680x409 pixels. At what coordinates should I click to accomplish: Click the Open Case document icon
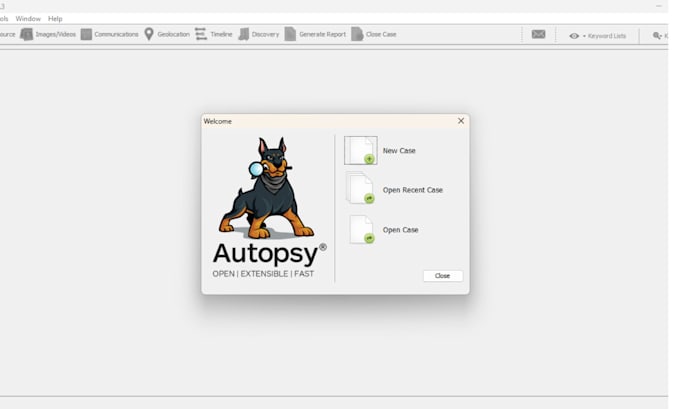point(361,229)
